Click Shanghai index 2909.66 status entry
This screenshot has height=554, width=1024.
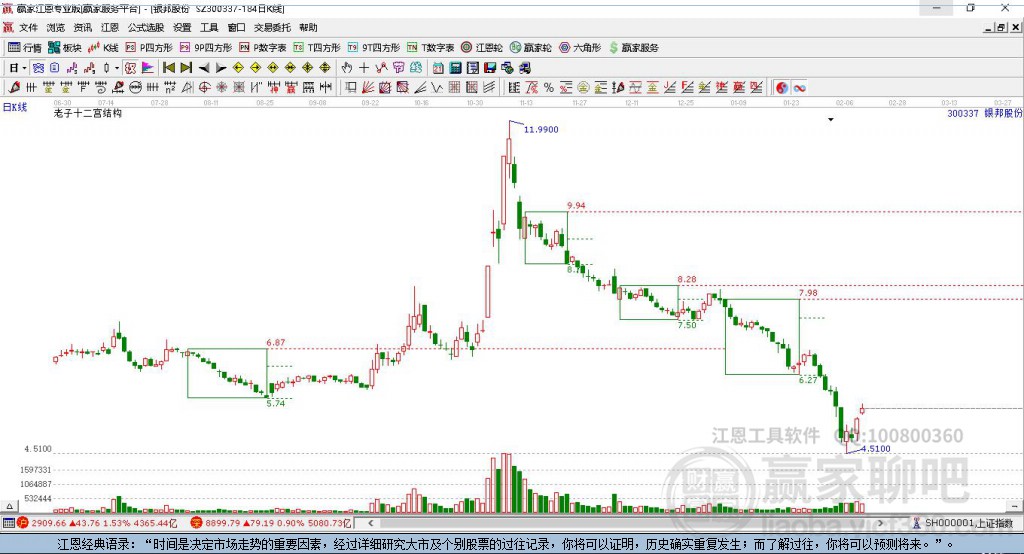tap(97, 523)
